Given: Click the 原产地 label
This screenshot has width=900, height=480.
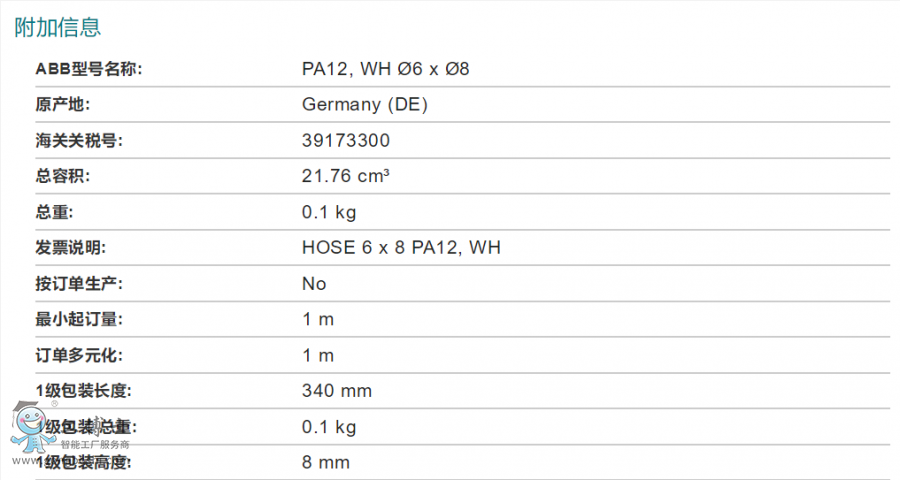Looking at the screenshot, I should point(63,104).
